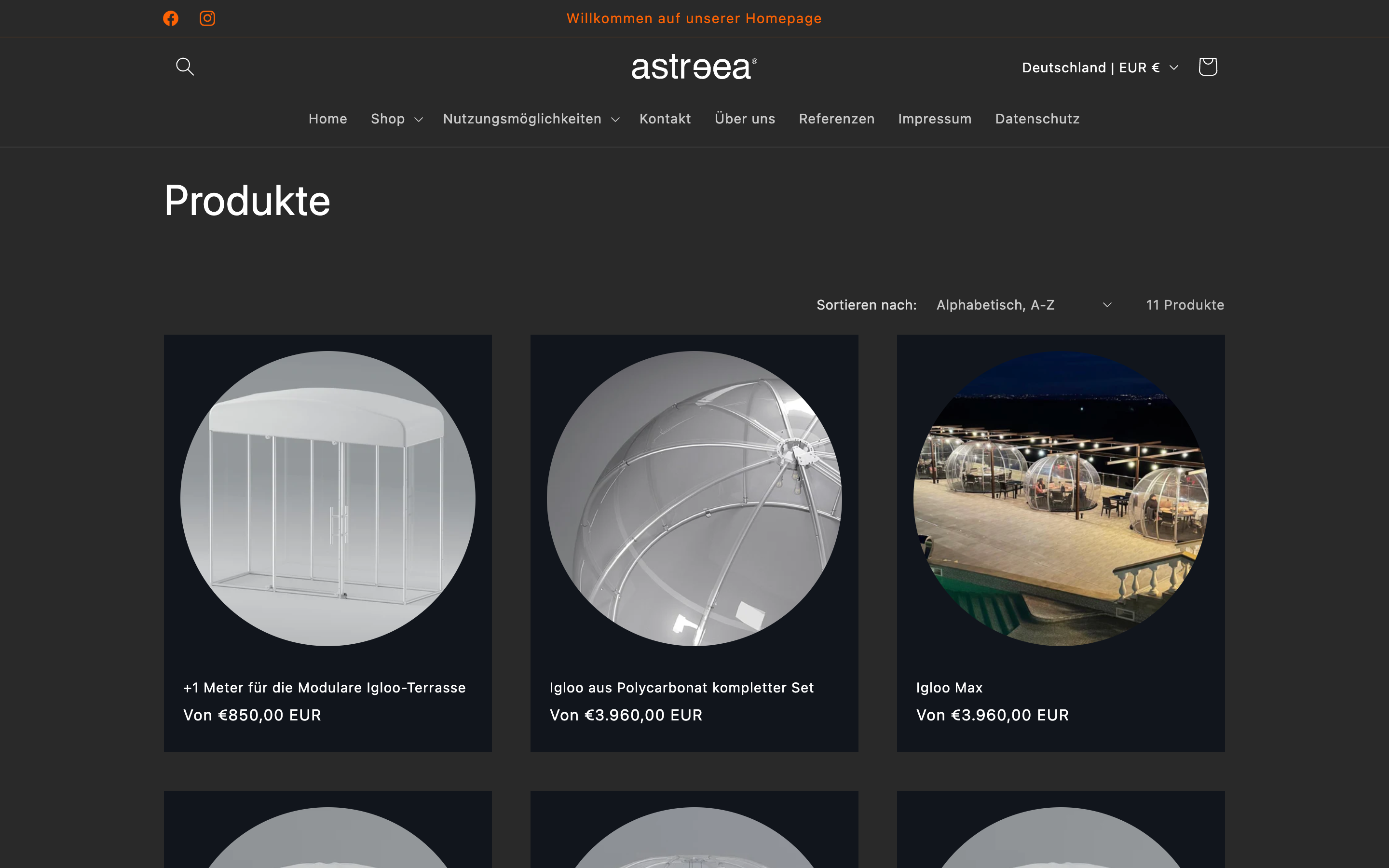View the Impressum page
This screenshot has width=1389, height=868.
tap(934, 119)
